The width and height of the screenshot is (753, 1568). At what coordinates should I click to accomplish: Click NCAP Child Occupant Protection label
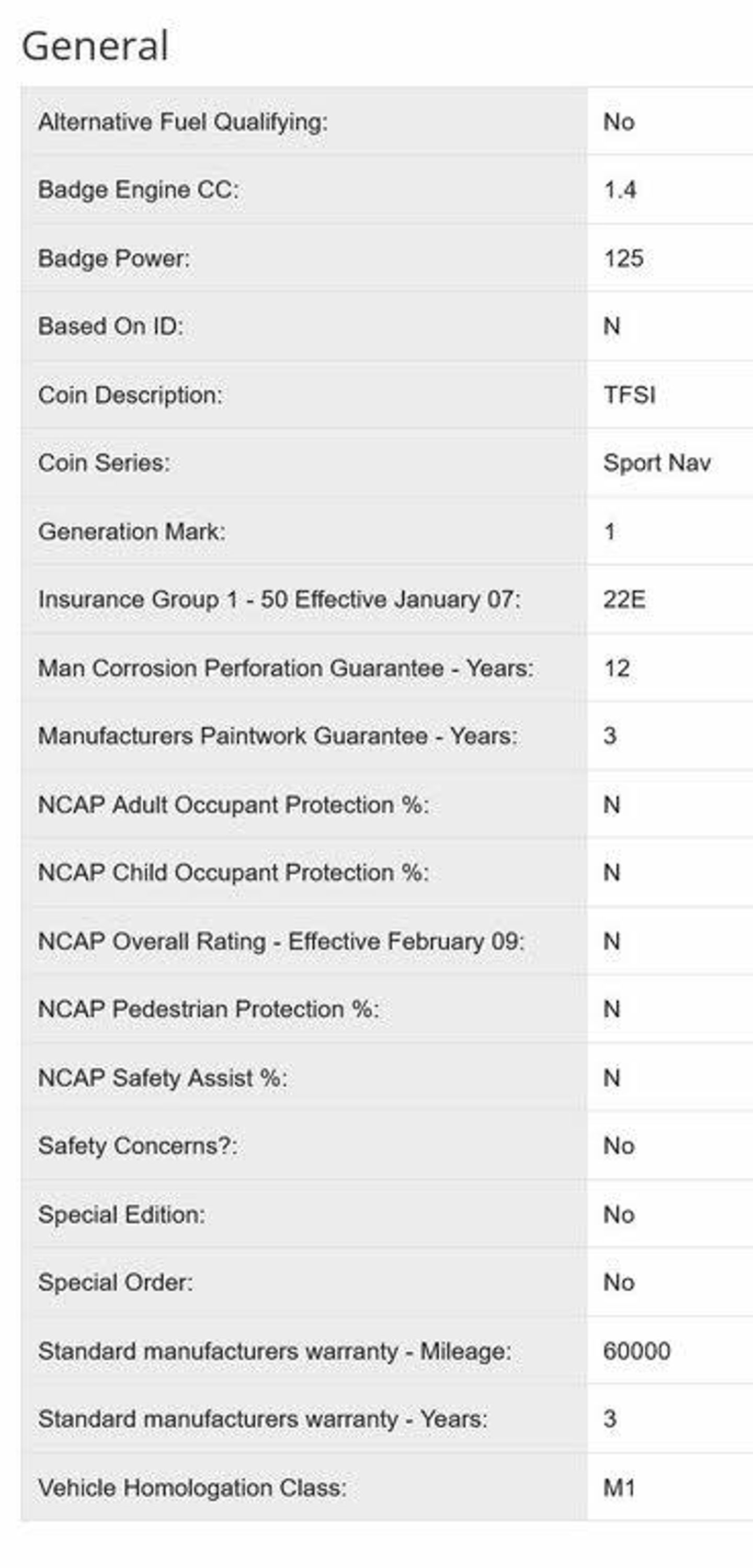(x=233, y=873)
